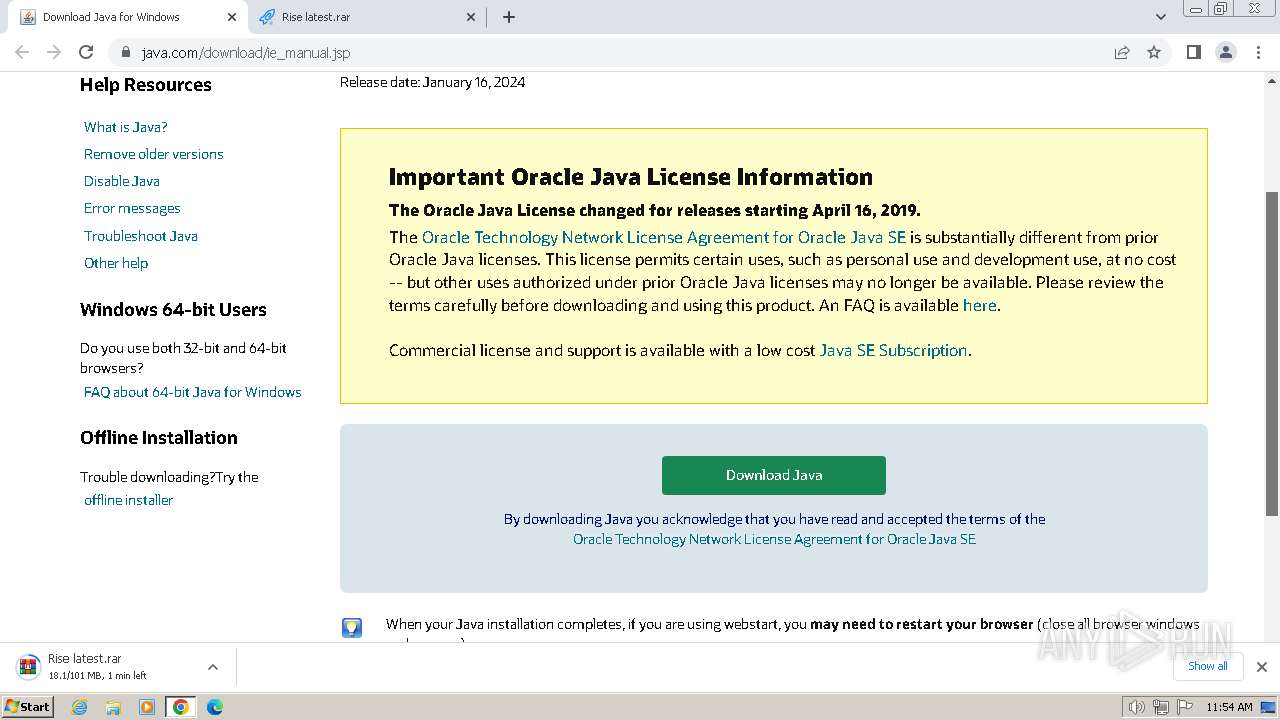Click the Help Resources heading
The width and height of the screenshot is (1280, 720).
point(146,85)
